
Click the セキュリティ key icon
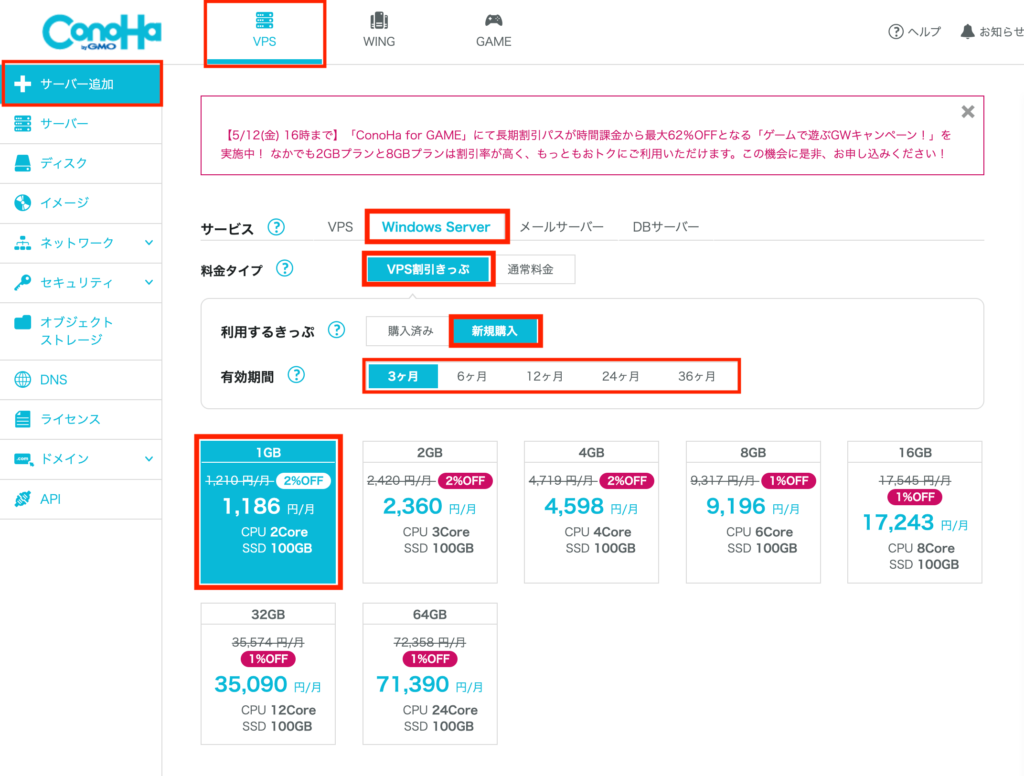click(x=23, y=282)
